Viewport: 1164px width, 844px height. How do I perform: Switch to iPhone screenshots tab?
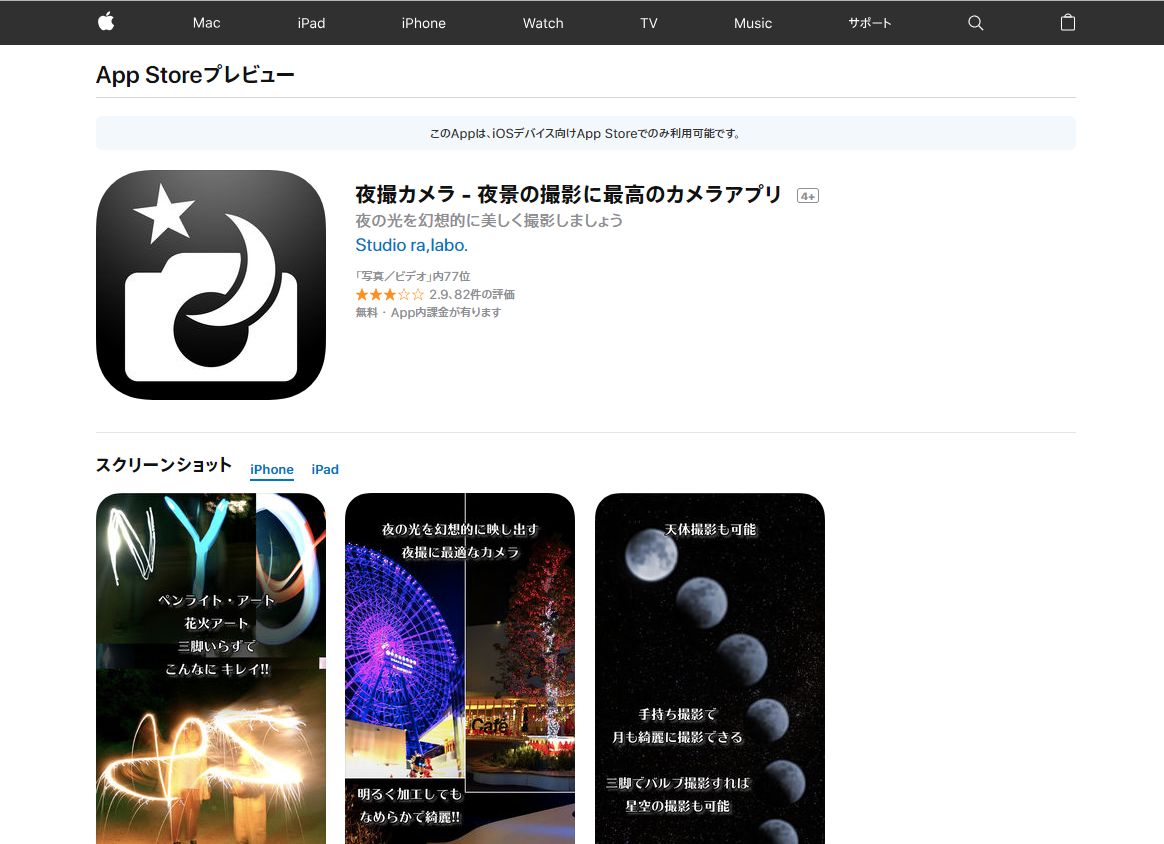pos(272,470)
